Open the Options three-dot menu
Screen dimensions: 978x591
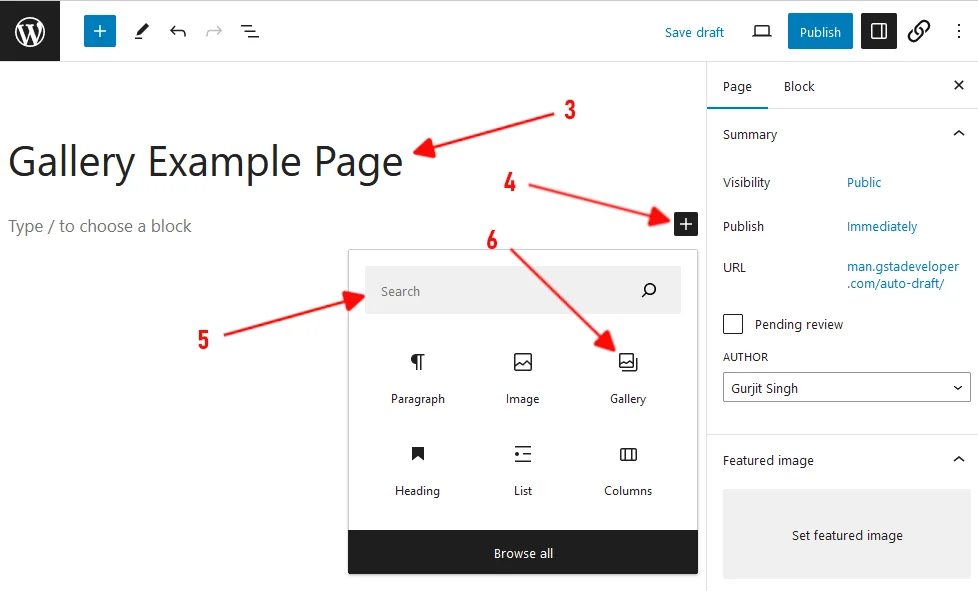tap(959, 31)
